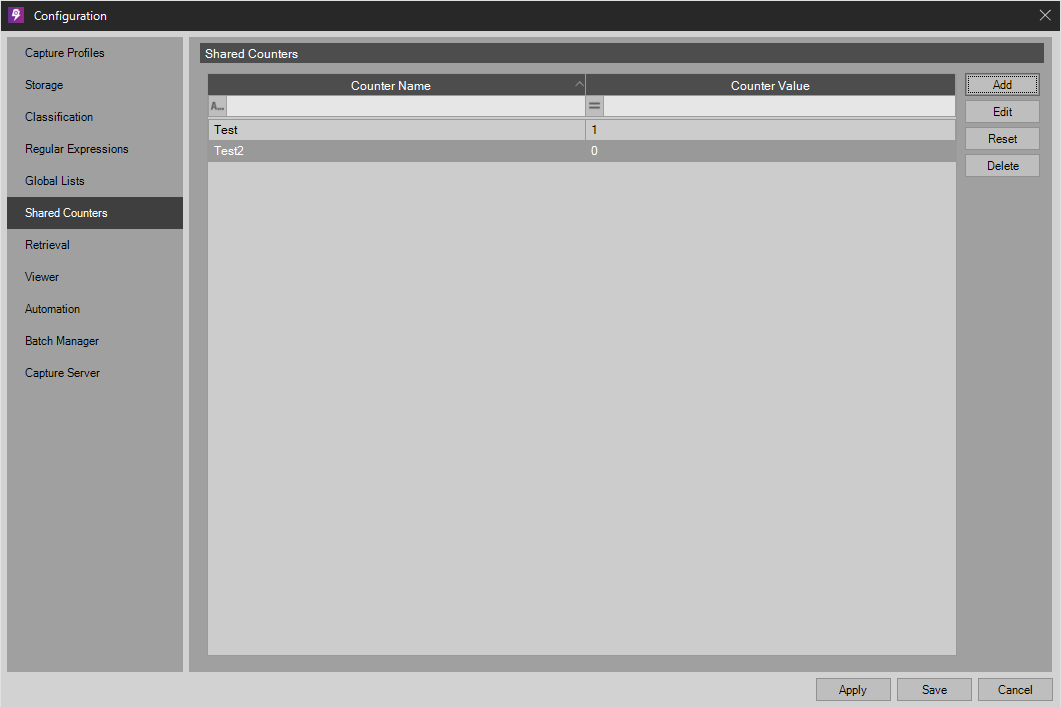Open the Automation section
This screenshot has width=1061, height=707.
pyautogui.click(x=95, y=309)
